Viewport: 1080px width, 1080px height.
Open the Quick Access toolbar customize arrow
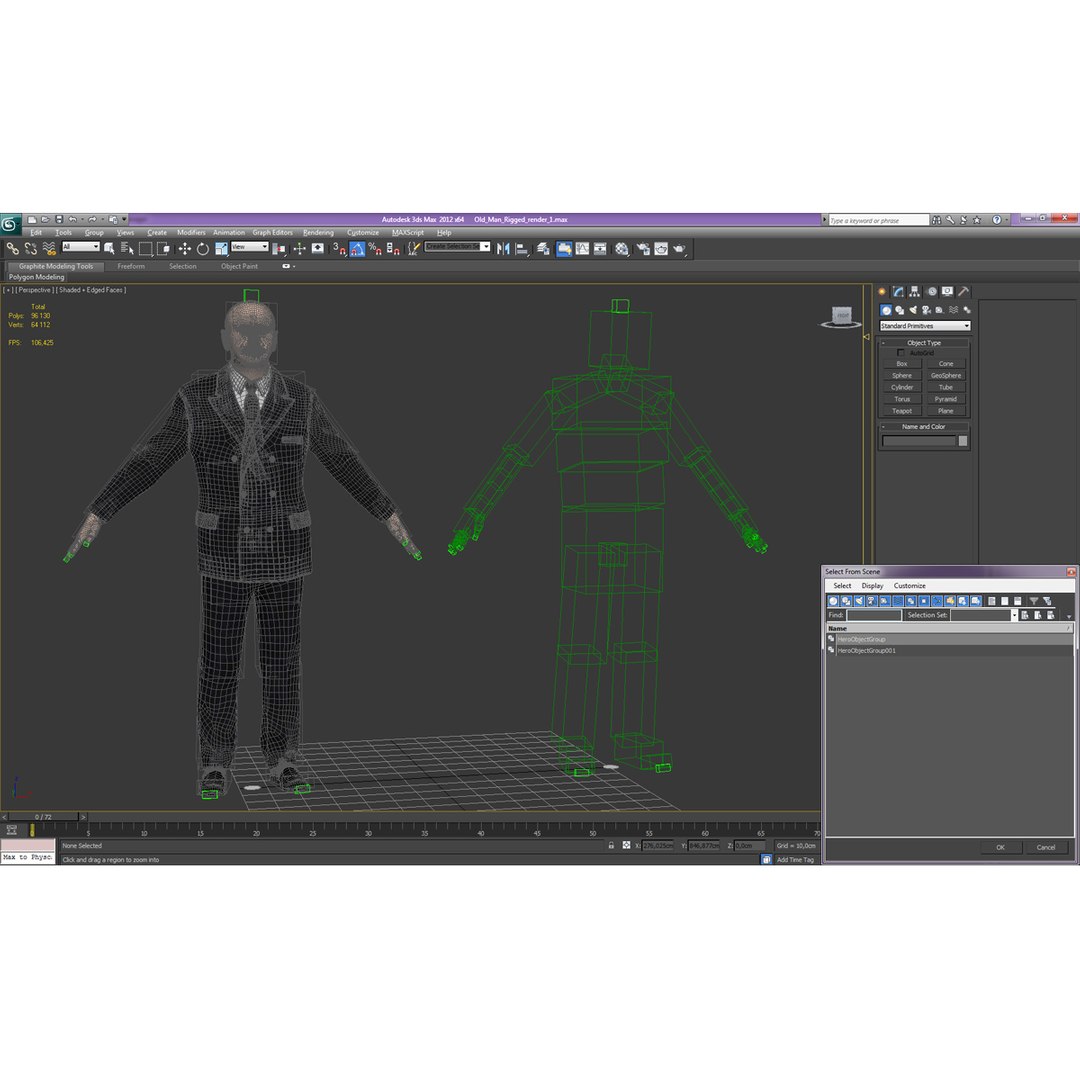125,220
